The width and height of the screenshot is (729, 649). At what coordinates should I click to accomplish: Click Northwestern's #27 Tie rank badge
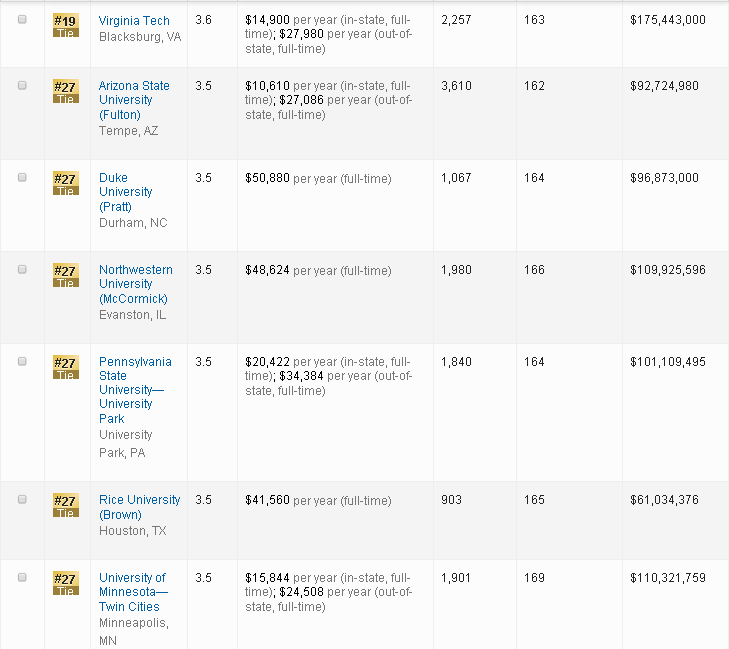[x=65, y=275]
